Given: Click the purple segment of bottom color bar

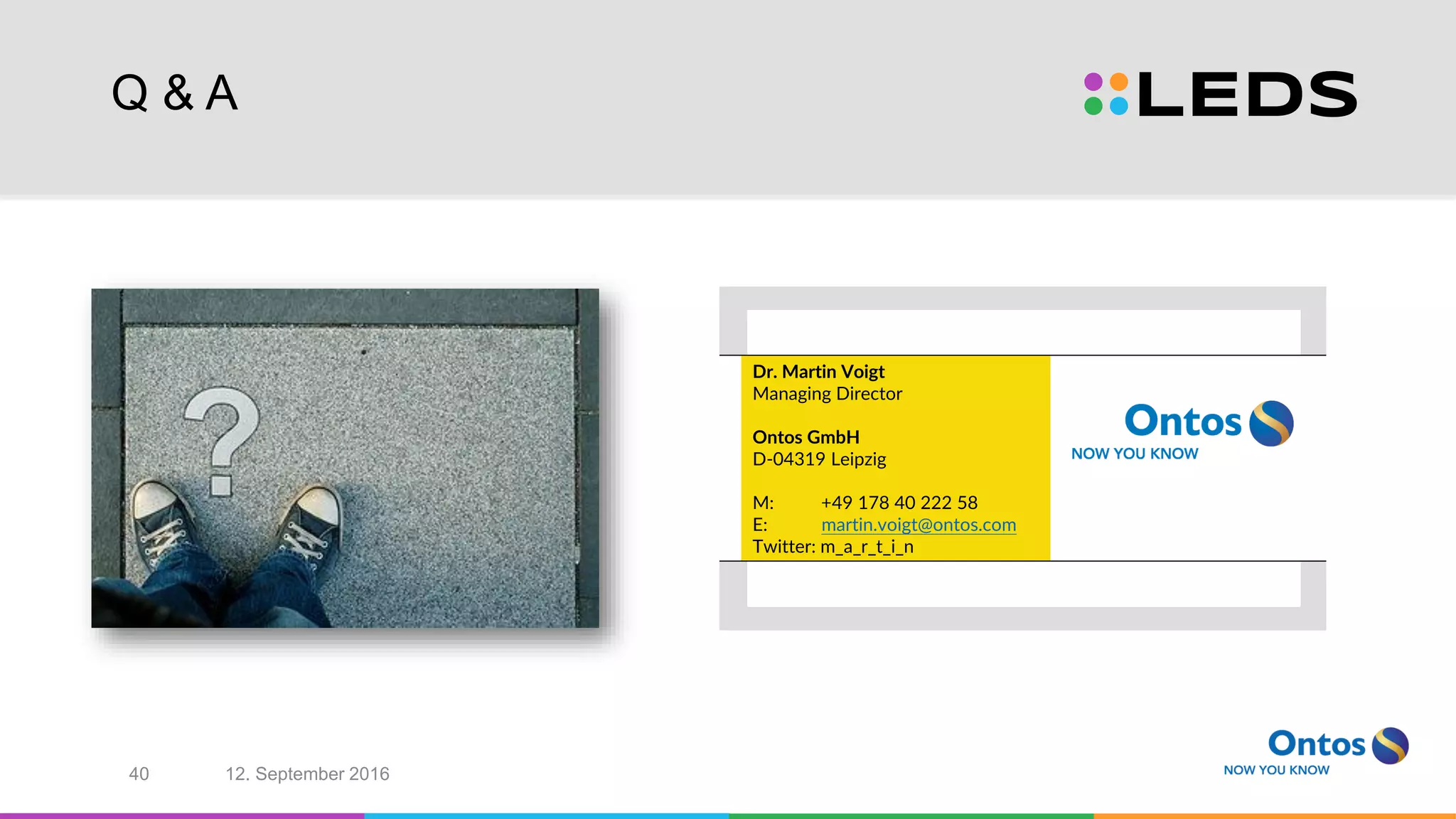Looking at the screenshot, I should click(x=182, y=815).
